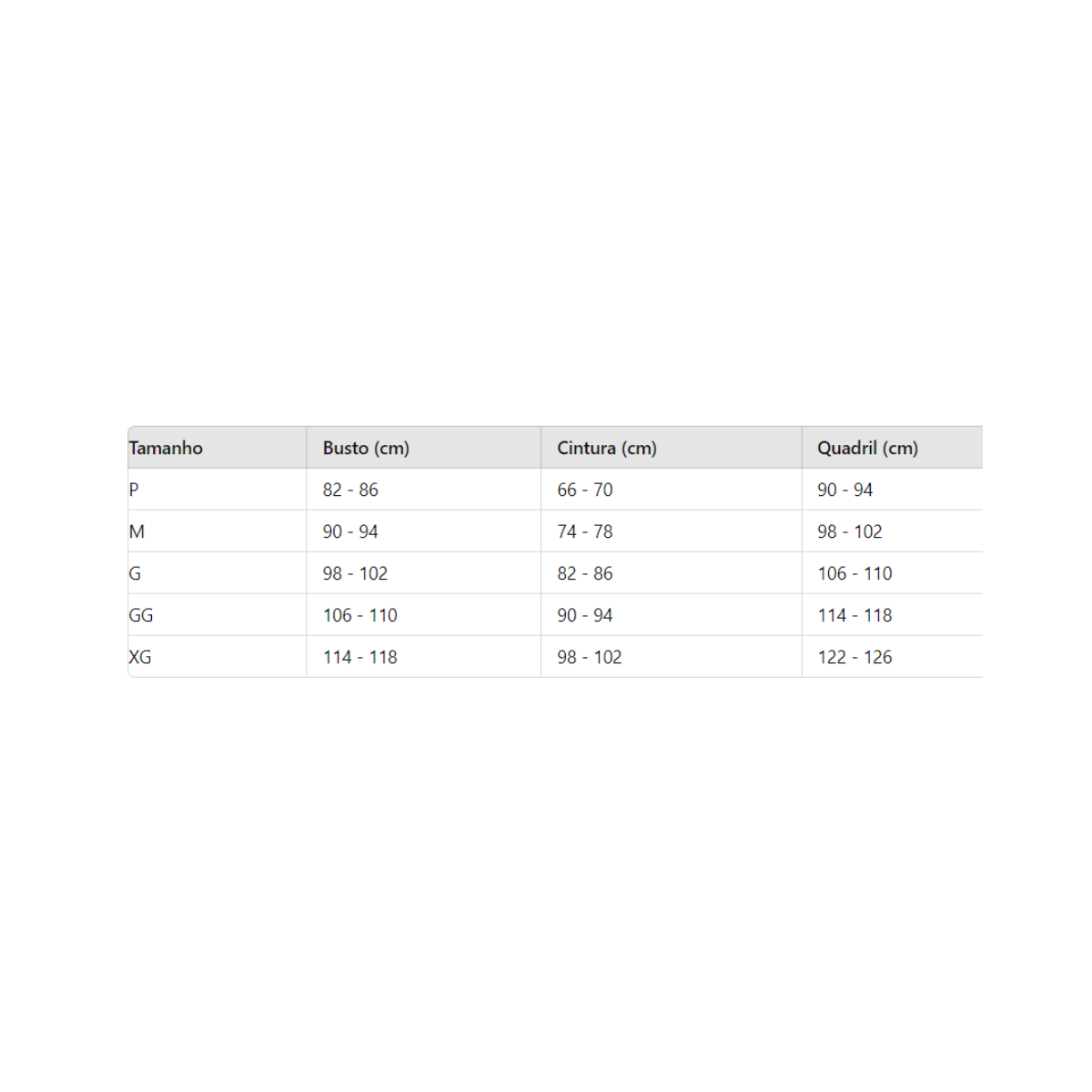The height and width of the screenshot is (1092, 1092).
Task: Click the hip value 114 - 118 for GG
Action: click(x=854, y=615)
